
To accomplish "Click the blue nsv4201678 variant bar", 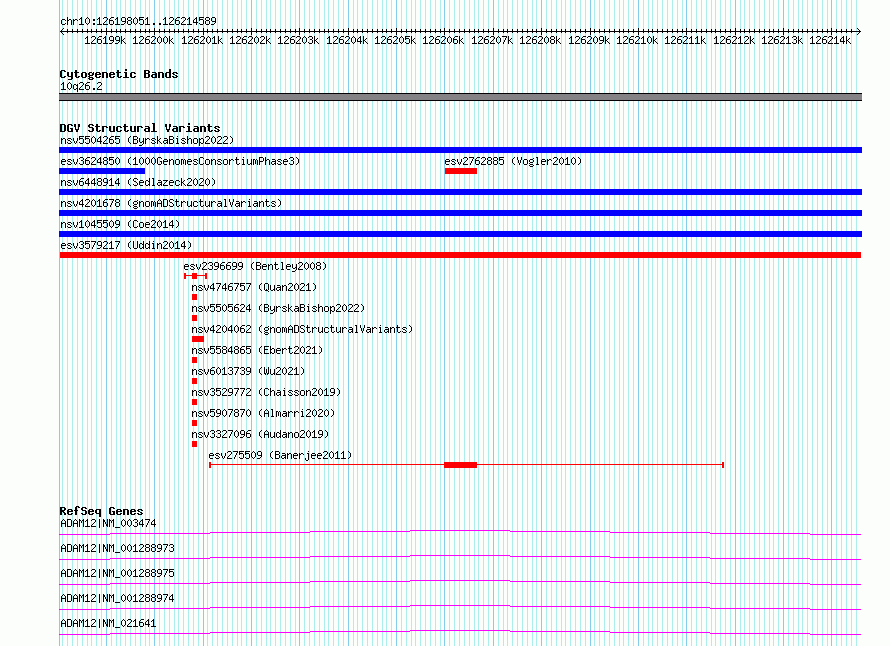I will (460, 213).
